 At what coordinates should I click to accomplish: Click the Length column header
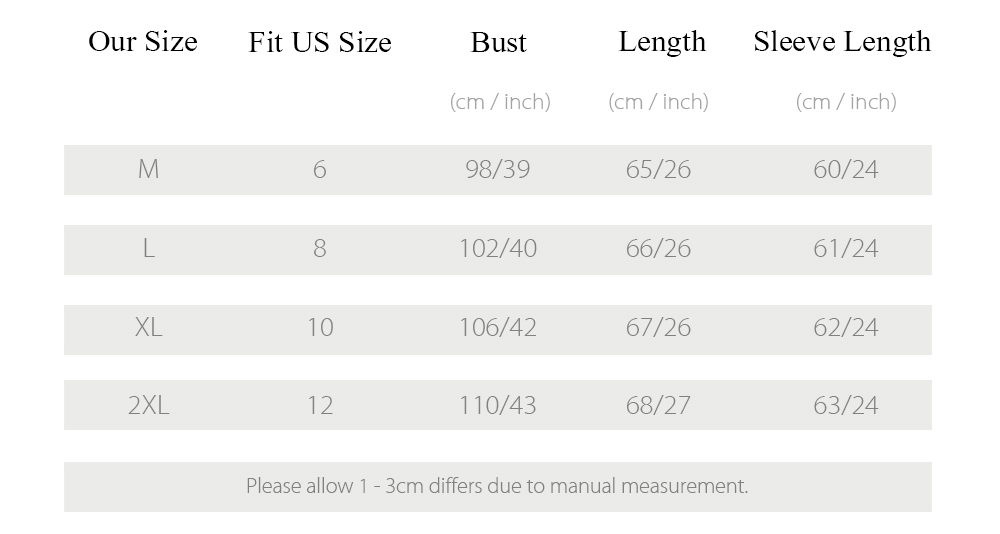[662, 43]
